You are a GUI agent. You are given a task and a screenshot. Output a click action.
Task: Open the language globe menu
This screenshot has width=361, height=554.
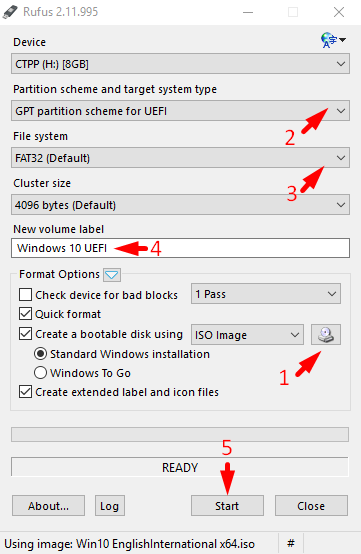(x=333, y=40)
